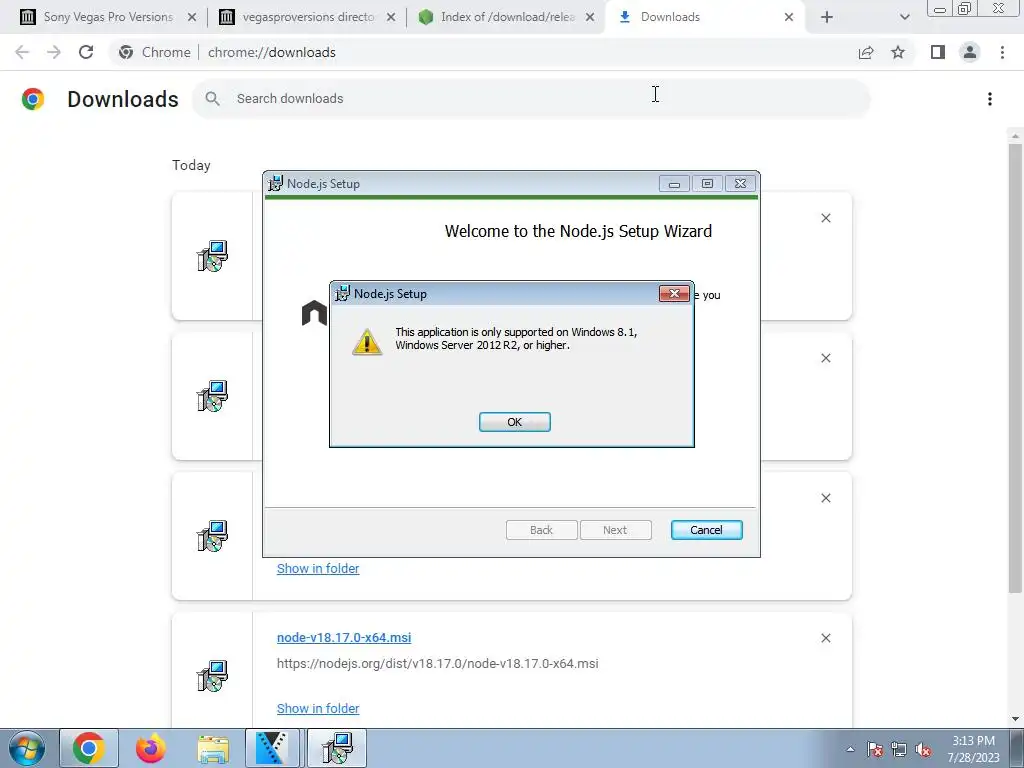
Task: Click the browser forward arrow
Action: click(54, 52)
